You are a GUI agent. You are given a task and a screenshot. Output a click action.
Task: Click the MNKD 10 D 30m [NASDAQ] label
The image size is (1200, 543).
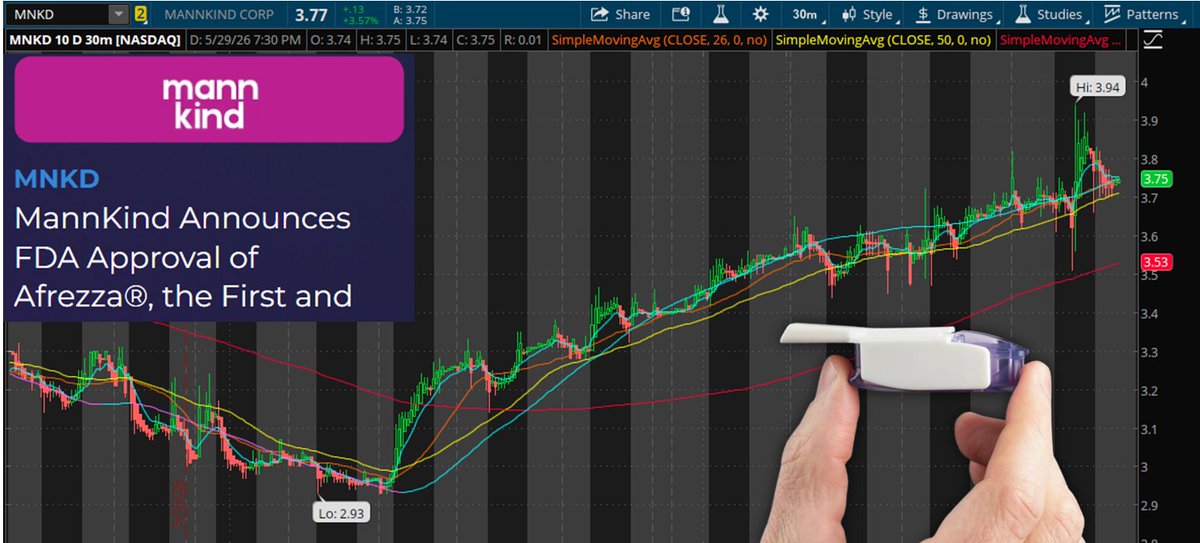click(94, 40)
